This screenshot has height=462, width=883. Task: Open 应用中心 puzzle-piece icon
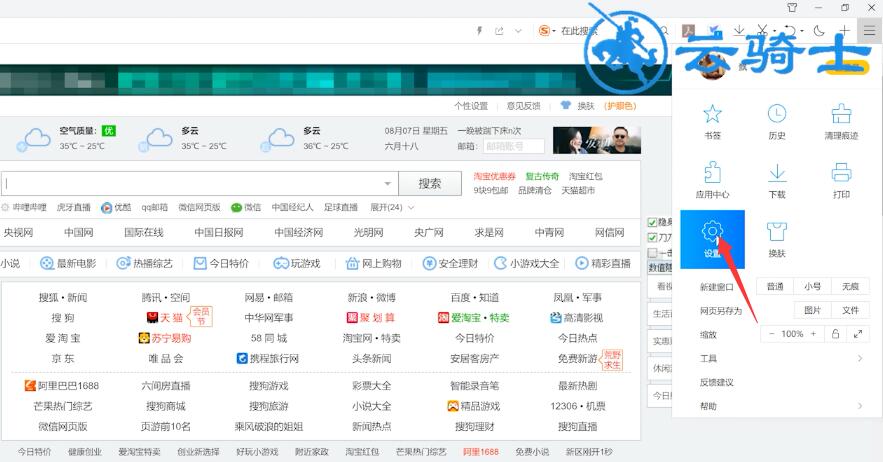coord(712,172)
